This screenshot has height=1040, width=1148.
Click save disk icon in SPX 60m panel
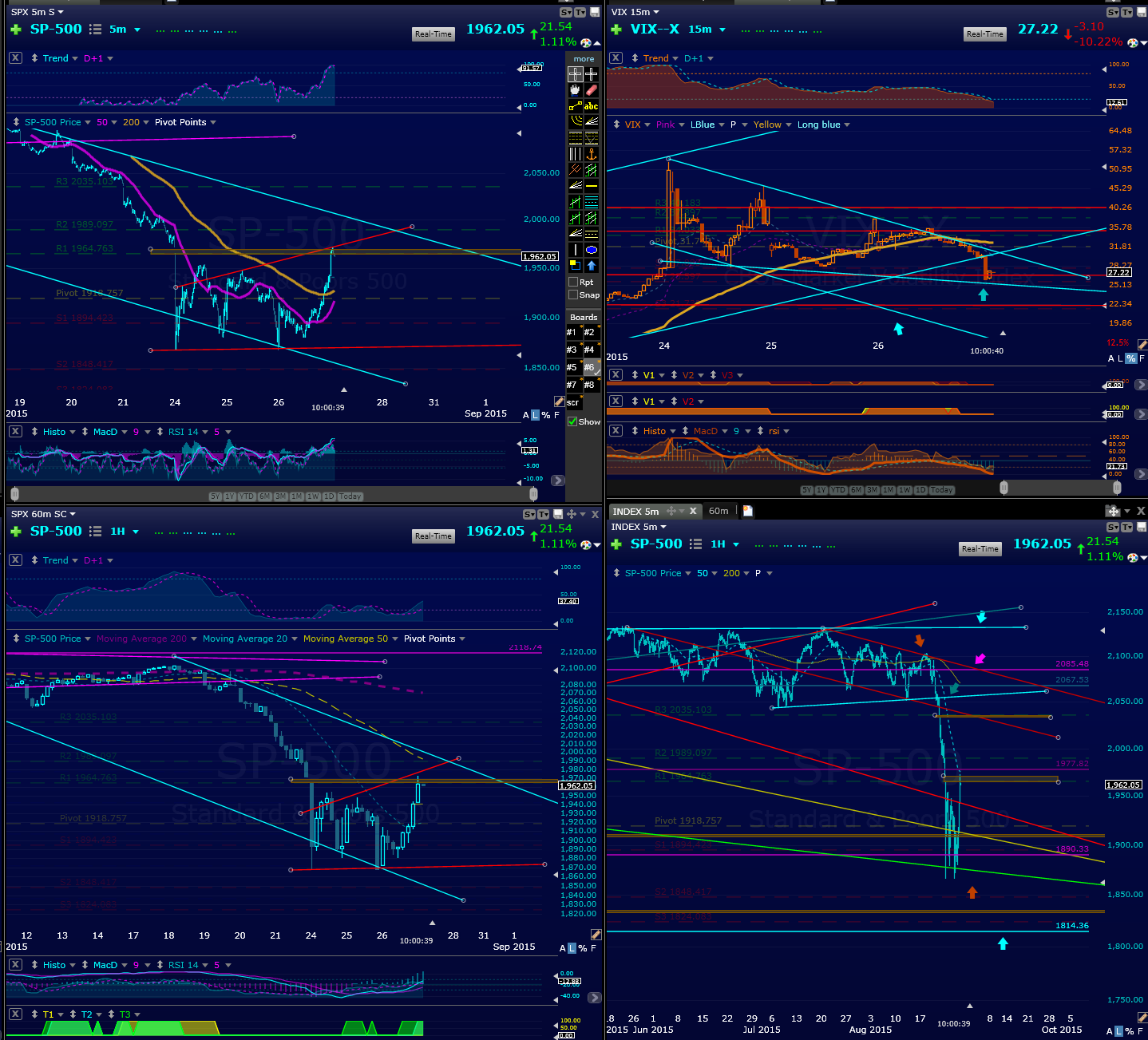tap(559, 515)
